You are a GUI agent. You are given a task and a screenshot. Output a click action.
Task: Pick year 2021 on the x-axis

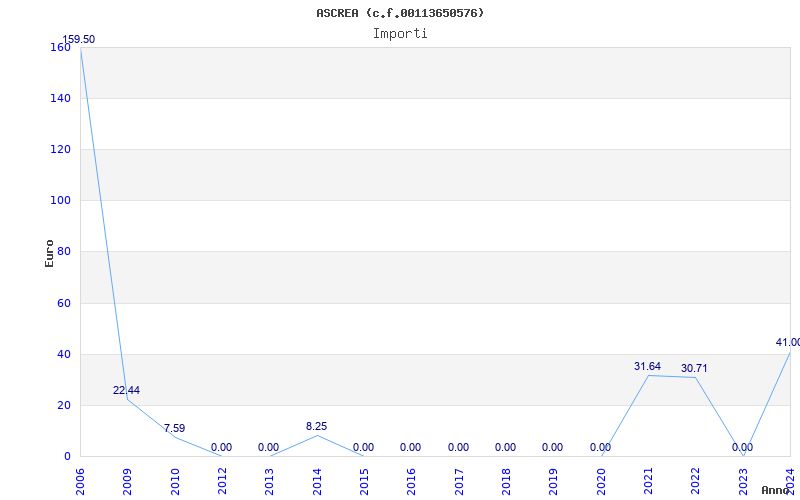648,482
